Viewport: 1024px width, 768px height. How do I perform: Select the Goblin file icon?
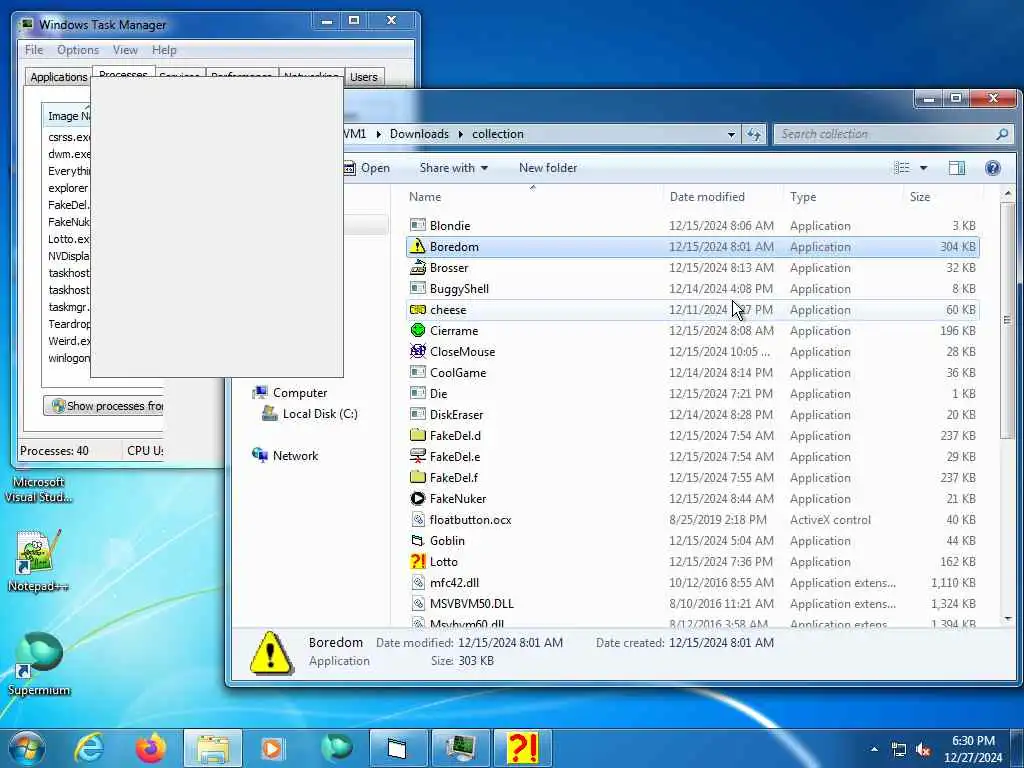[417, 540]
